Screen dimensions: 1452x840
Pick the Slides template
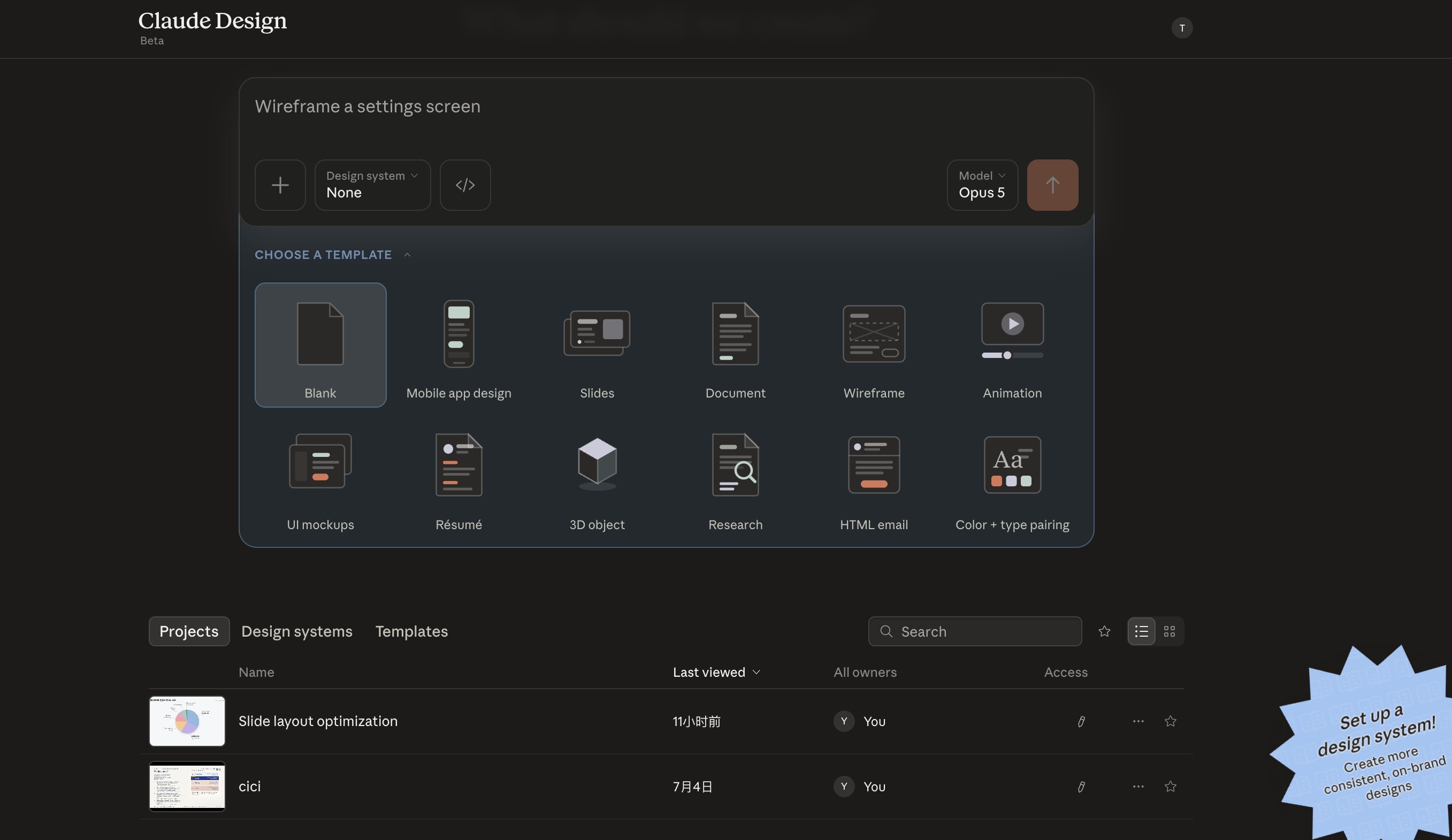tap(597, 345)
